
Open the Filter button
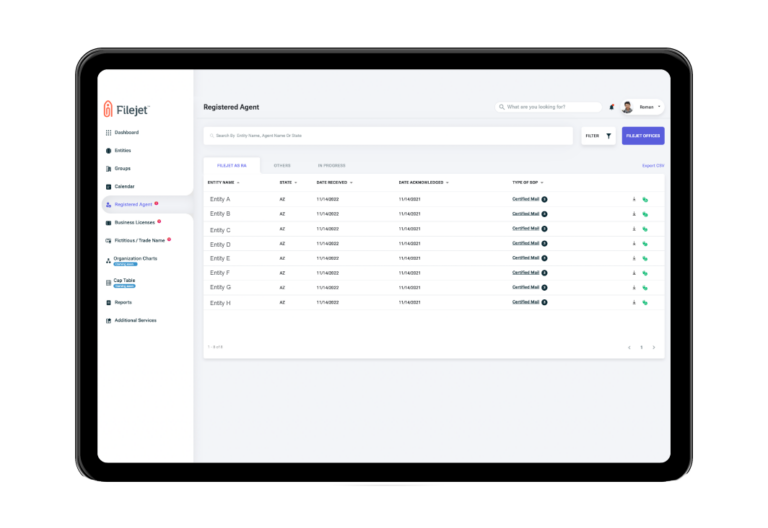tap(598, 136)
